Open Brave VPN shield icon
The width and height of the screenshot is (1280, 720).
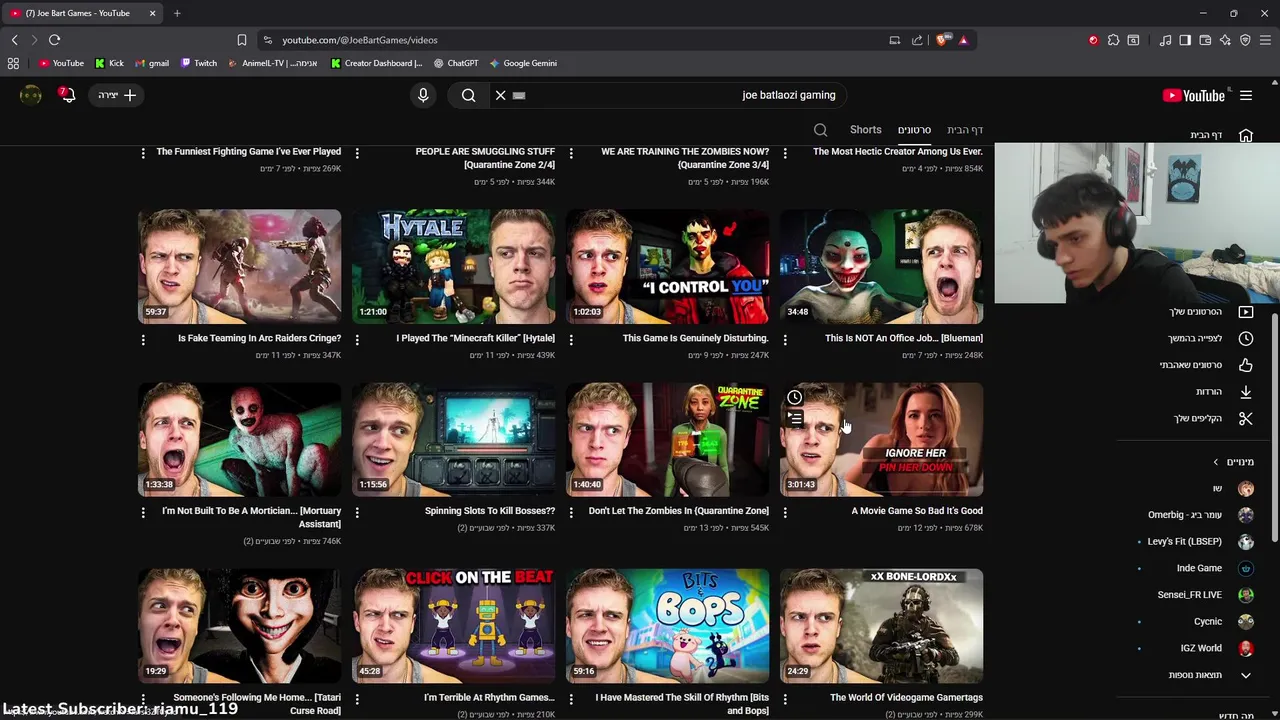point(1245,40)
